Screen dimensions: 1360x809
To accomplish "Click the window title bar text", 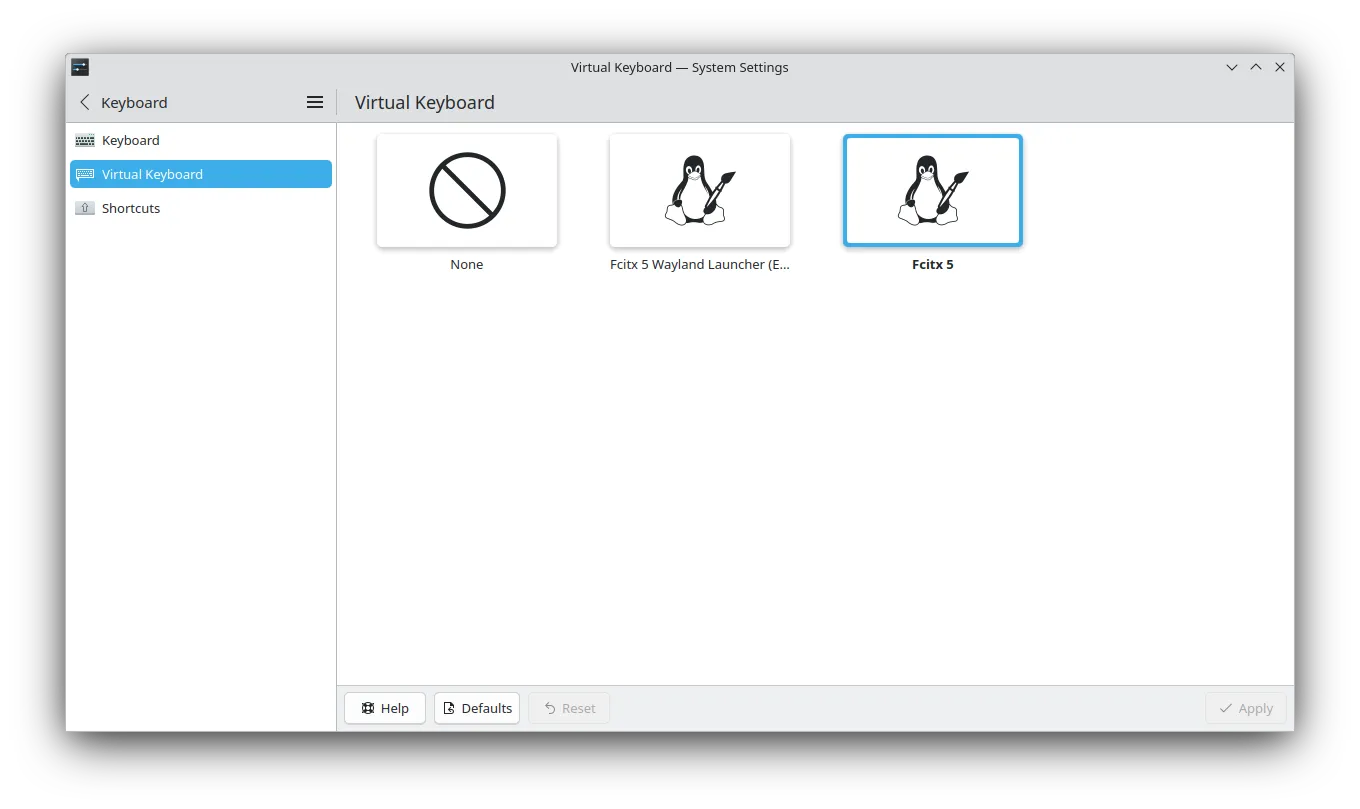I will pos(679,67).
